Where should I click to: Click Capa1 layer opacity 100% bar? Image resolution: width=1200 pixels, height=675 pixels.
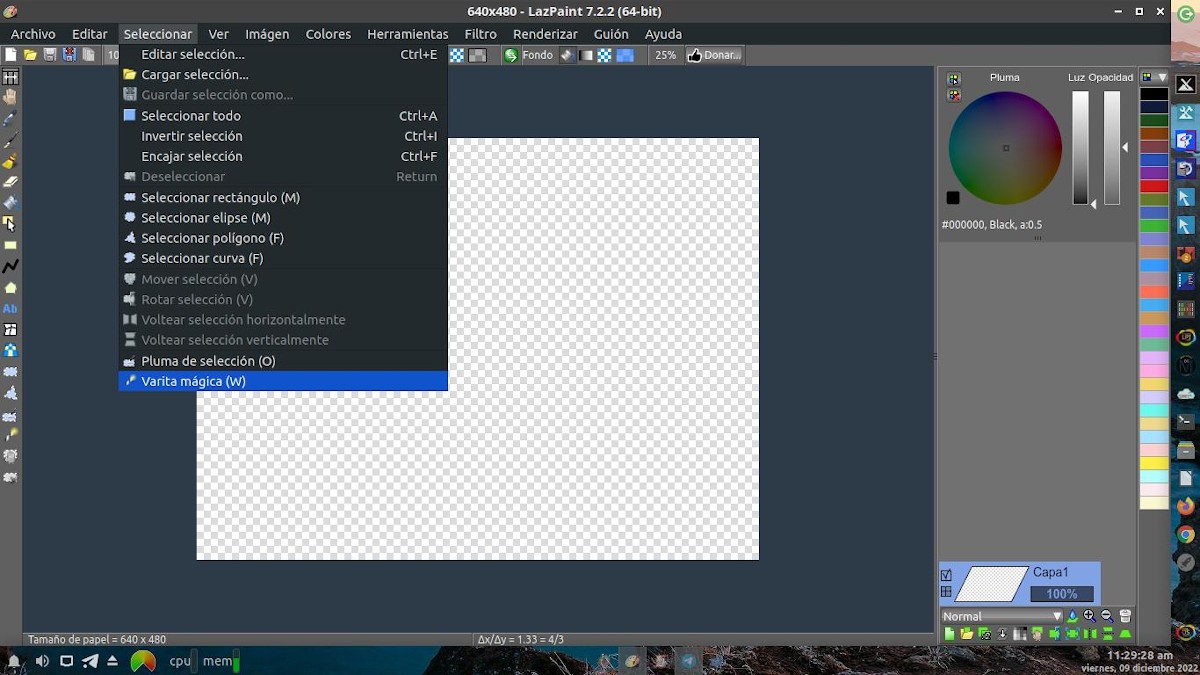[1062, 594]
